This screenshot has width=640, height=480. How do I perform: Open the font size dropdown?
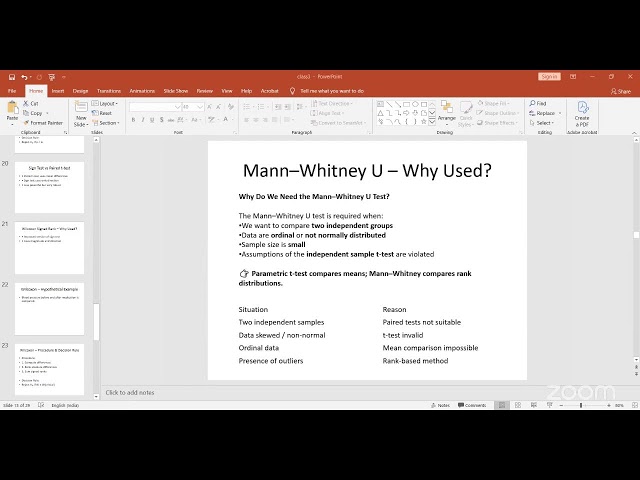pyautogui.click(x=200, y=107)
